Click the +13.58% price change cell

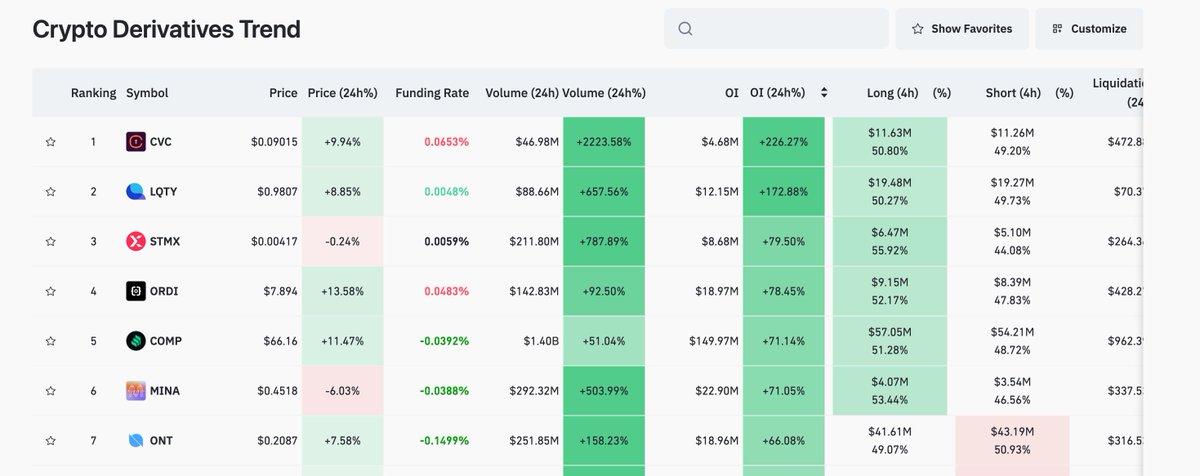pyautogui.click(x=343, y=291)
